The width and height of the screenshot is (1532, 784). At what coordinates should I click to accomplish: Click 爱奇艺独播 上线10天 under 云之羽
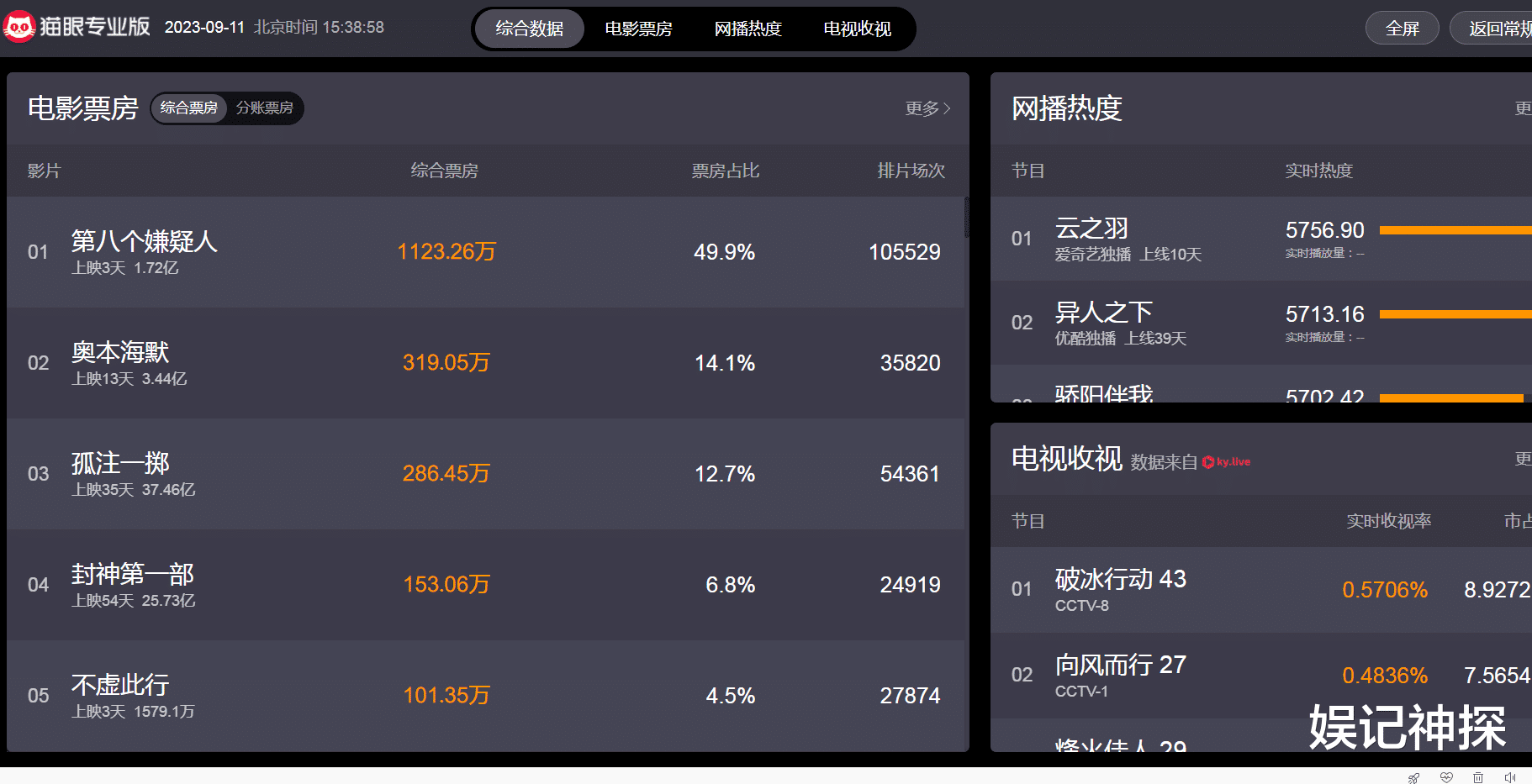click(1128, 255)
